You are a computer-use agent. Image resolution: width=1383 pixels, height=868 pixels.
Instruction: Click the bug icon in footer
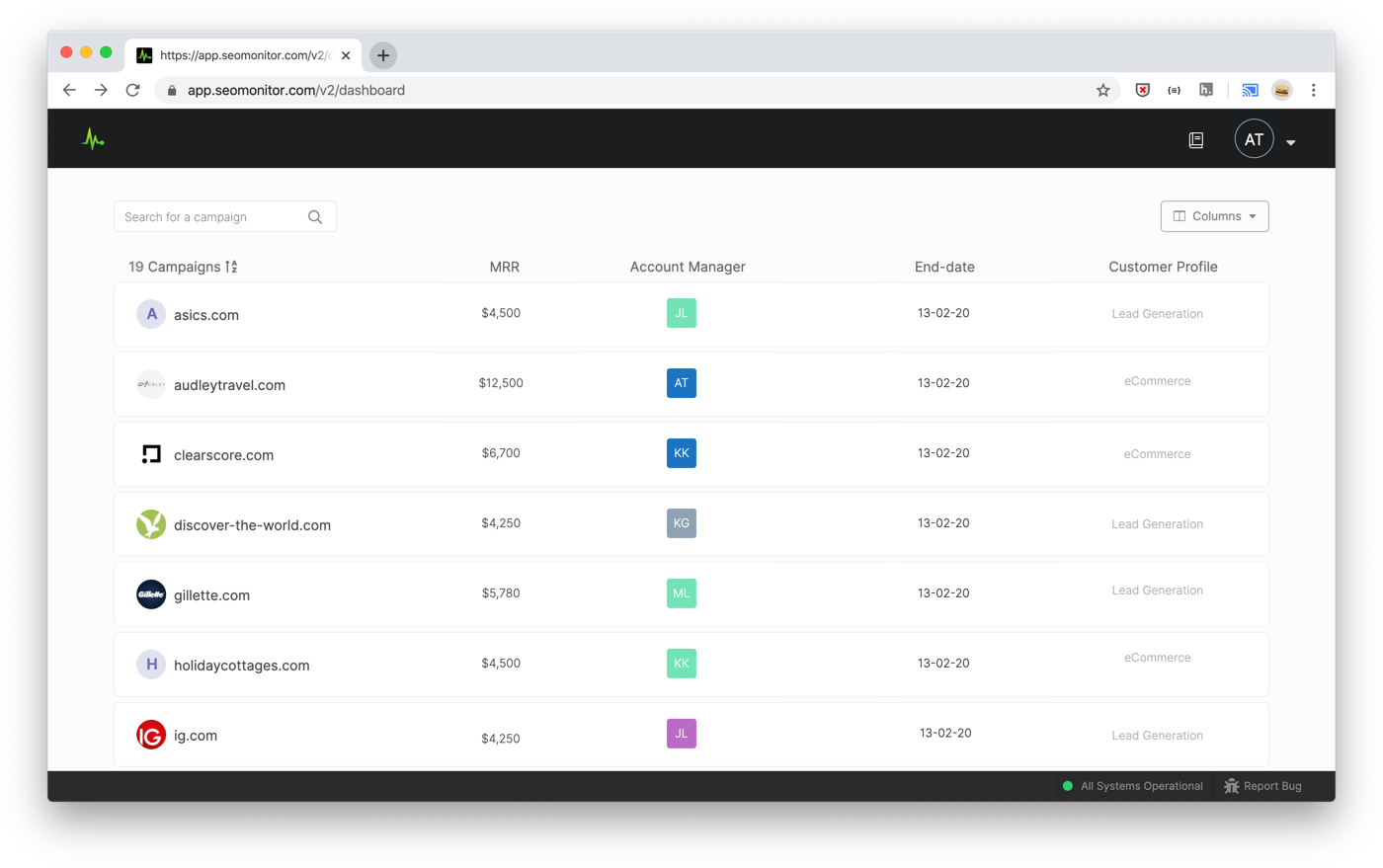click(1231, 786)
